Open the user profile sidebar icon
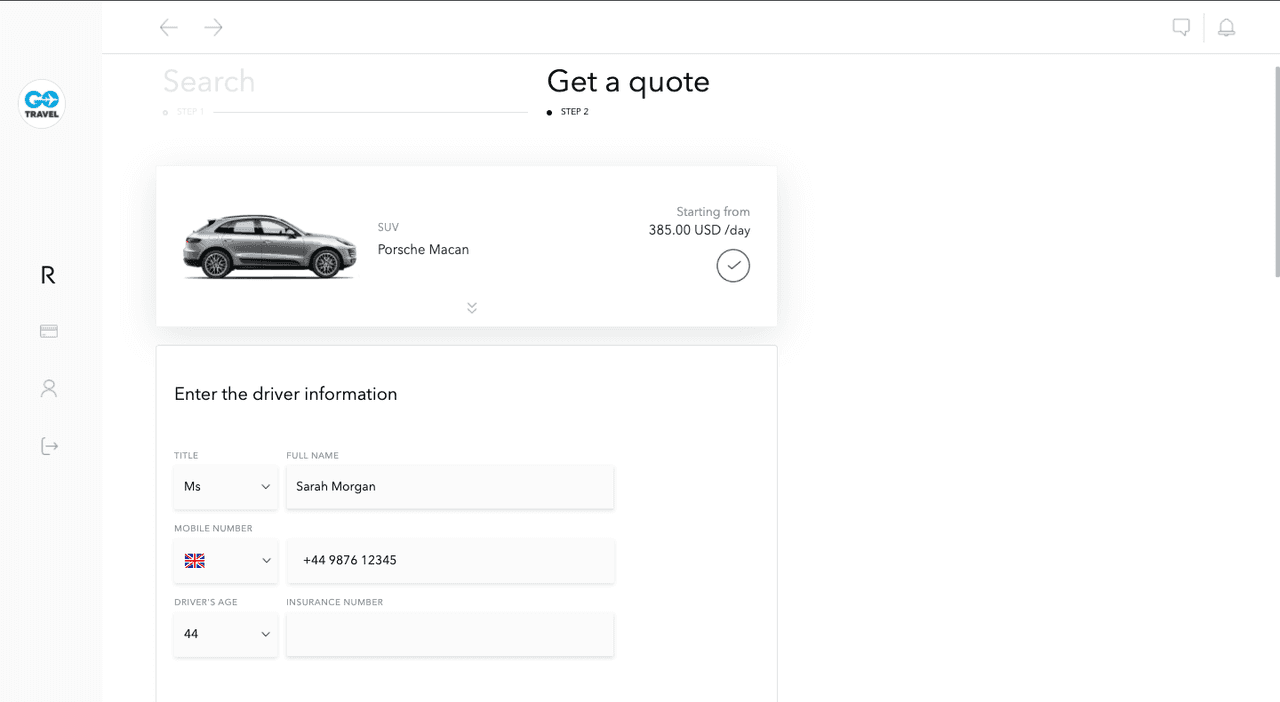This screenshot has height=702, width=1280. pos(49,388)
